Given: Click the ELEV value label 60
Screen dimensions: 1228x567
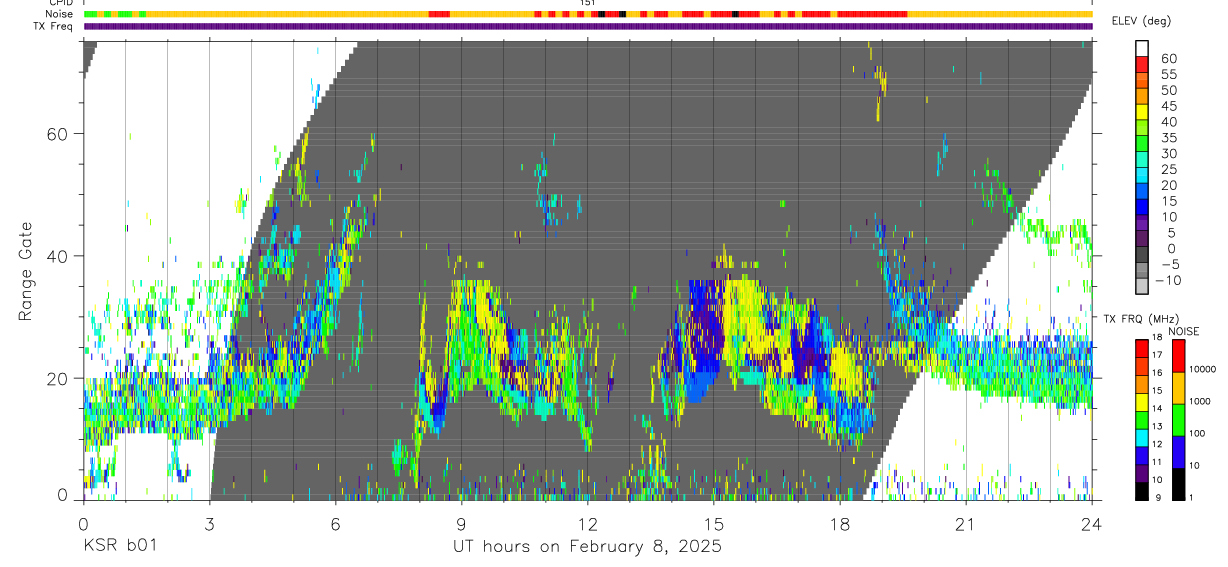Looking at the screenshot, I should point(1168,58).
